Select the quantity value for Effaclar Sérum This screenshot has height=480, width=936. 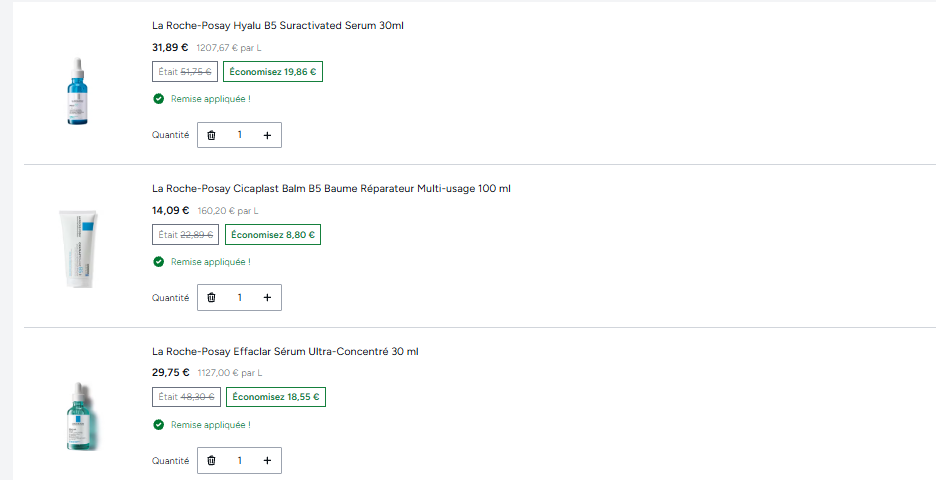pos(239,460)
